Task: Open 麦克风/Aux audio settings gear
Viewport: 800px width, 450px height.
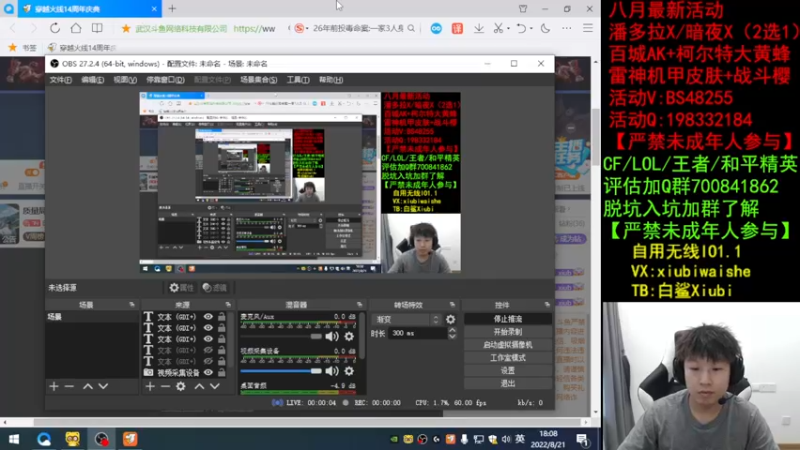Action: tap(349, 336)
